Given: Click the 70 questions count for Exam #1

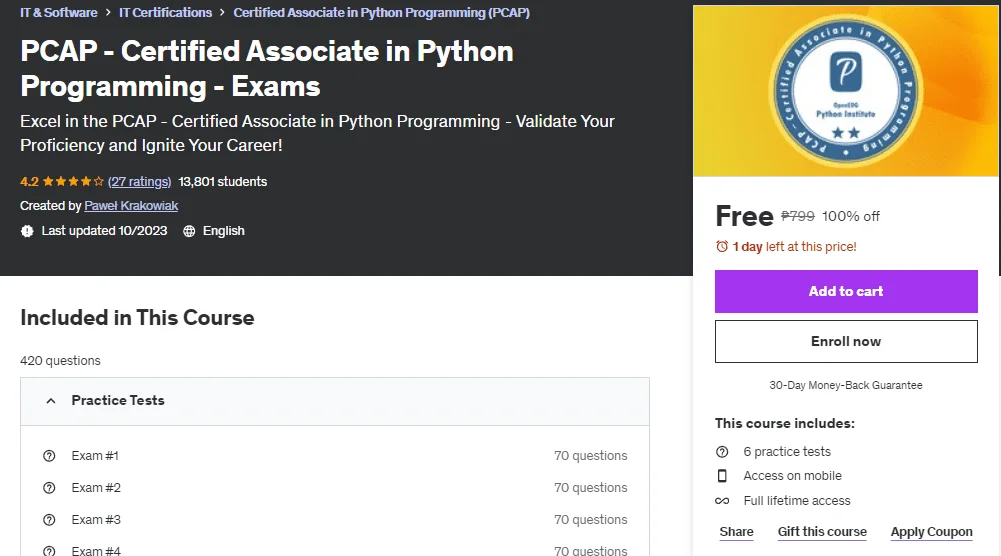Looking at the screenshot, I should [591, 456].
